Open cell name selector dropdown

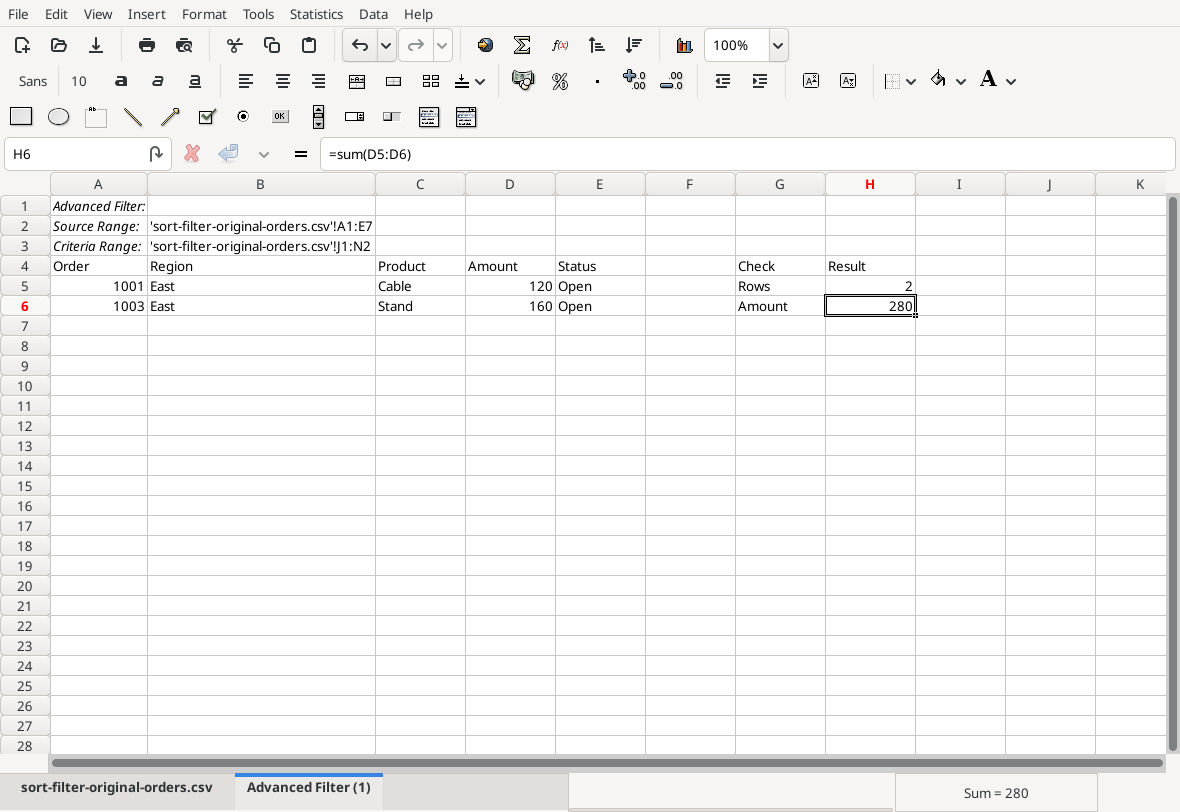tap(156, 154)
